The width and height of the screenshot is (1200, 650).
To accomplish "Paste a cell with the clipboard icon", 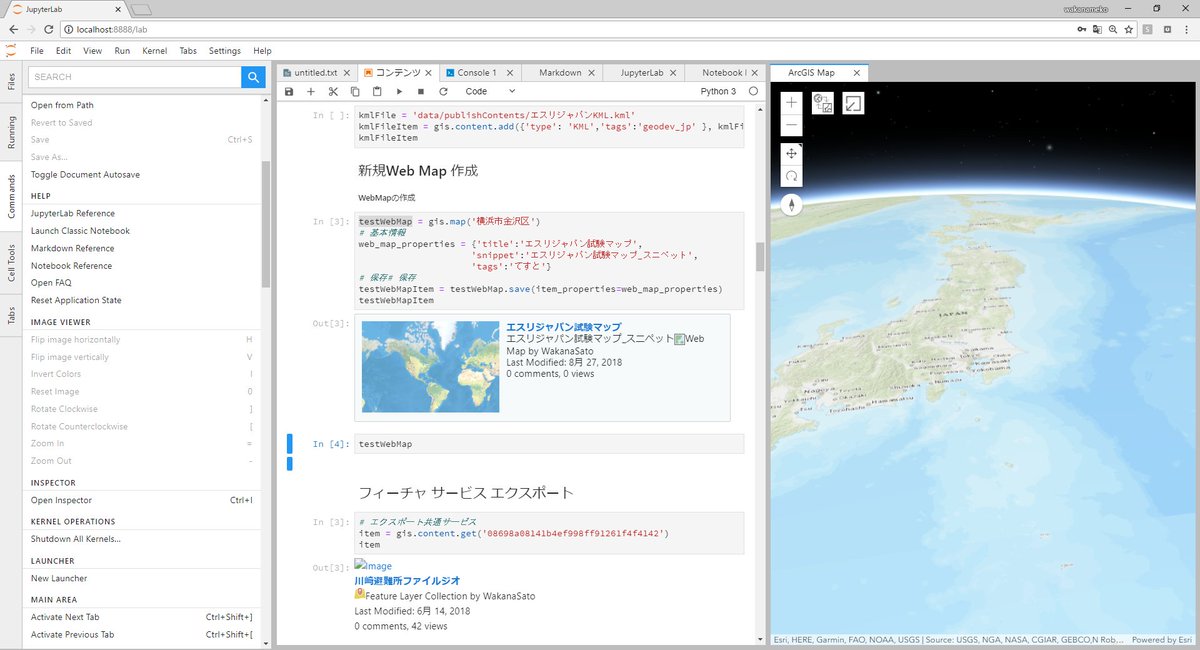I will [x=377, y=91].
